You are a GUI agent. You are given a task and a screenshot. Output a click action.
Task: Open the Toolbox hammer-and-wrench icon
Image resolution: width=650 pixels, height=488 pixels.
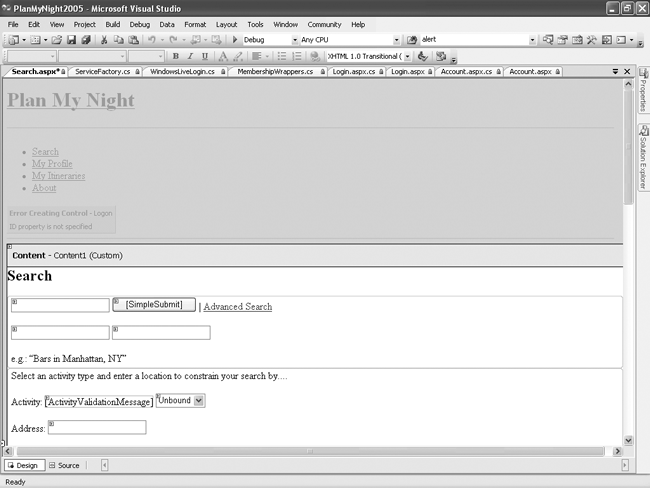pyautogui.click(x=592, y=40)
